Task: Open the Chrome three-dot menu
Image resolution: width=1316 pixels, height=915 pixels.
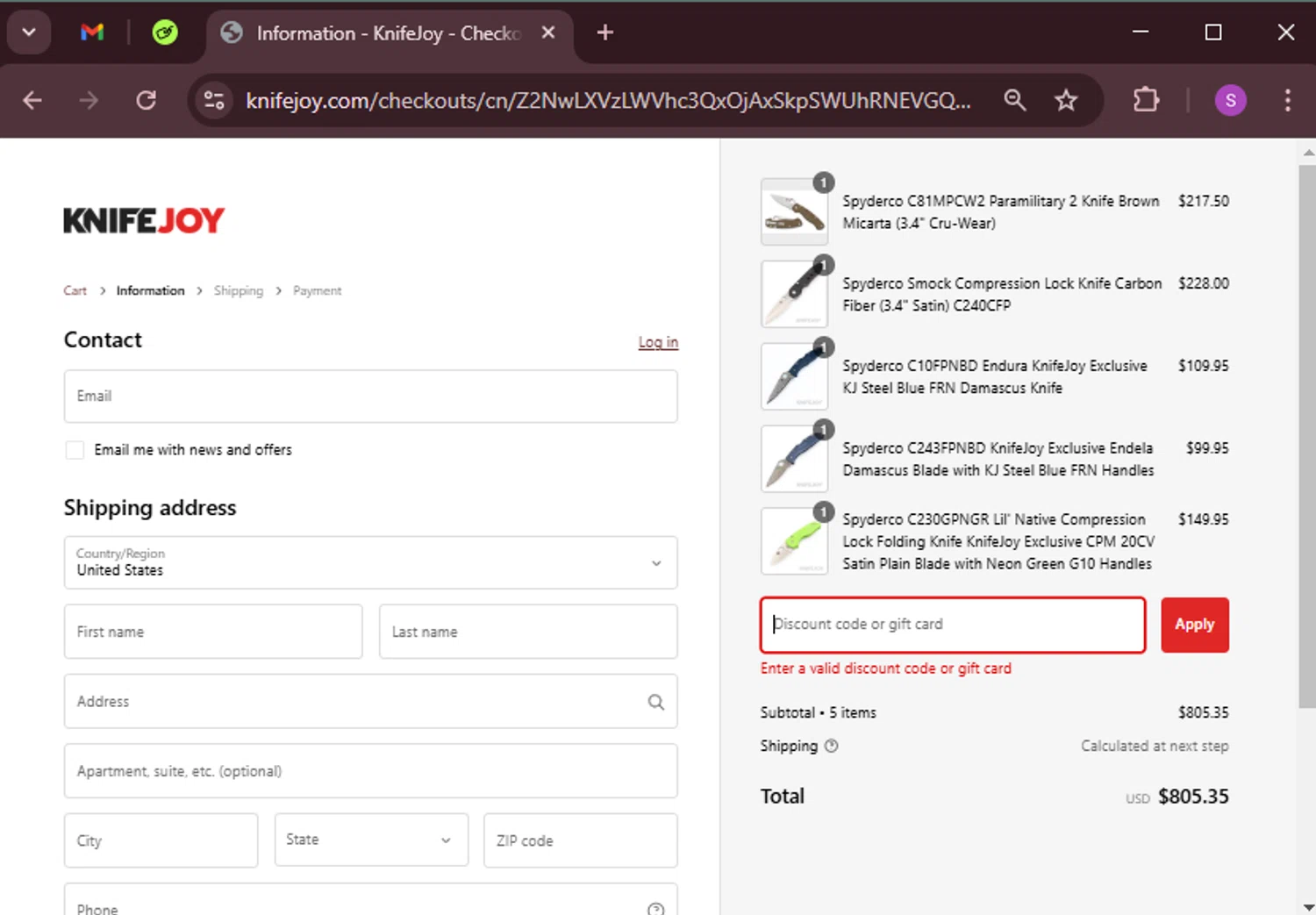Action: pyautogui.click(x=1287, y=100)
